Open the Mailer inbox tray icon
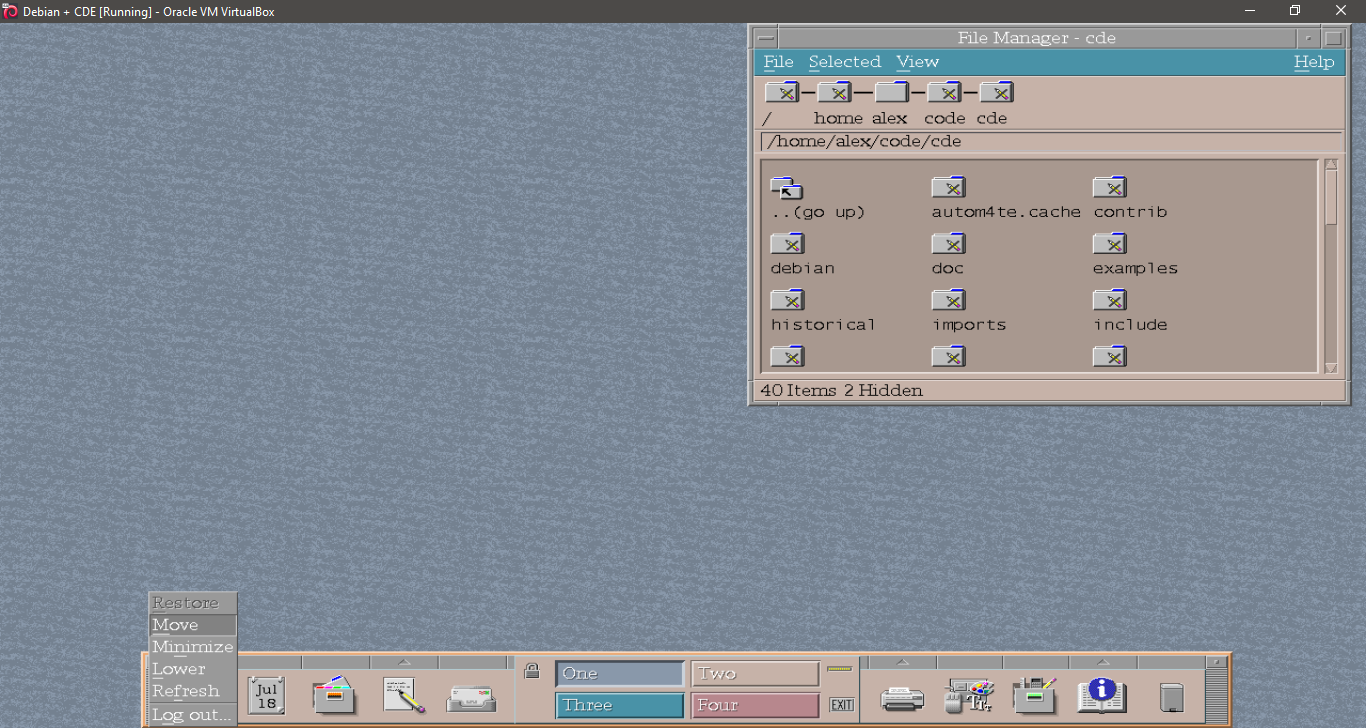 click(x=471, y=697)
